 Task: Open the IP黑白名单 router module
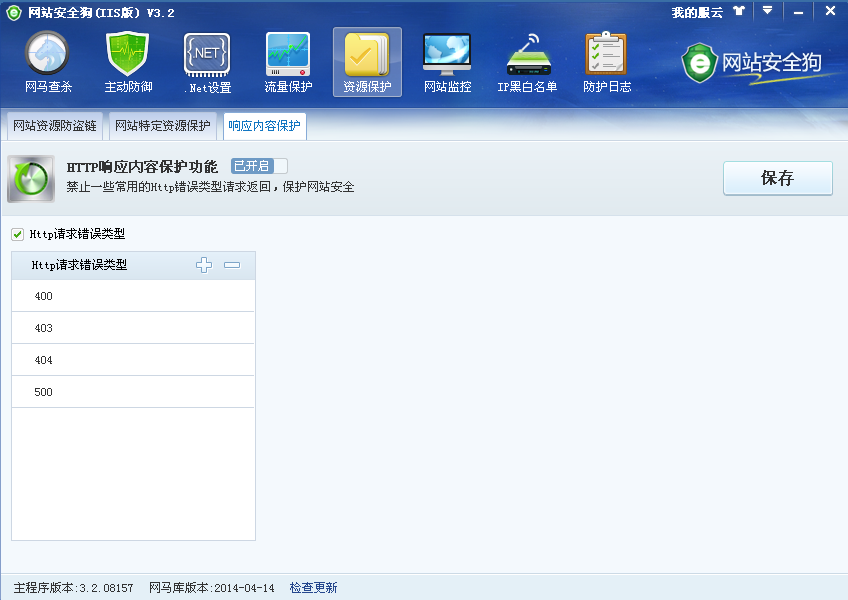(527, 62)
